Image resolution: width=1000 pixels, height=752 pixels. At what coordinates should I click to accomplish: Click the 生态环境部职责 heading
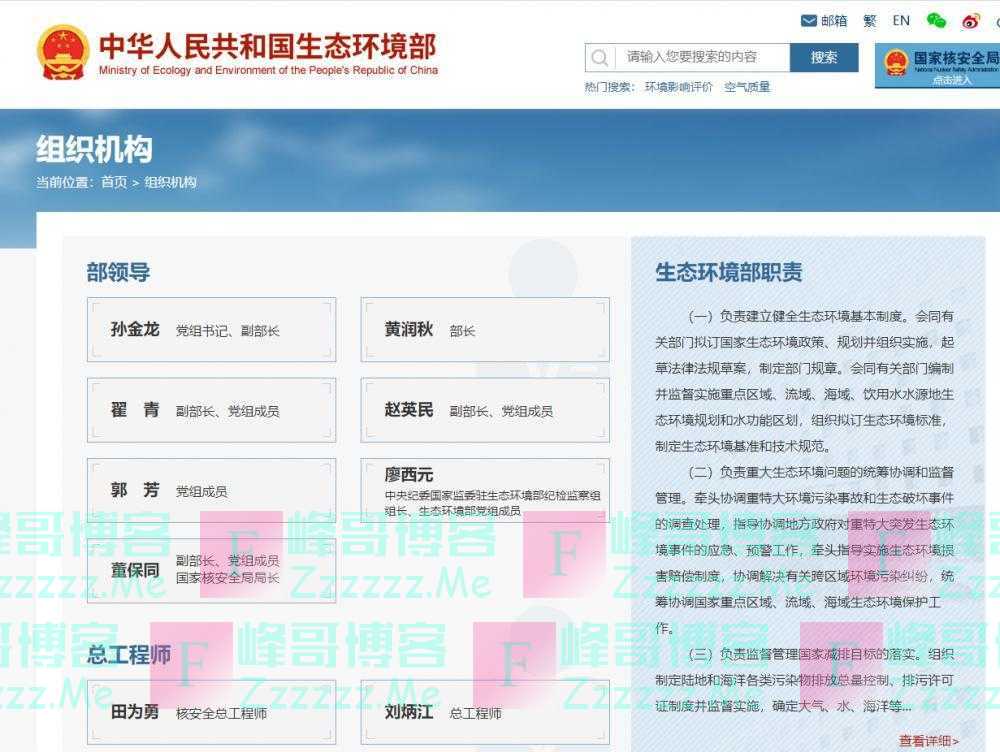point(729,272)
